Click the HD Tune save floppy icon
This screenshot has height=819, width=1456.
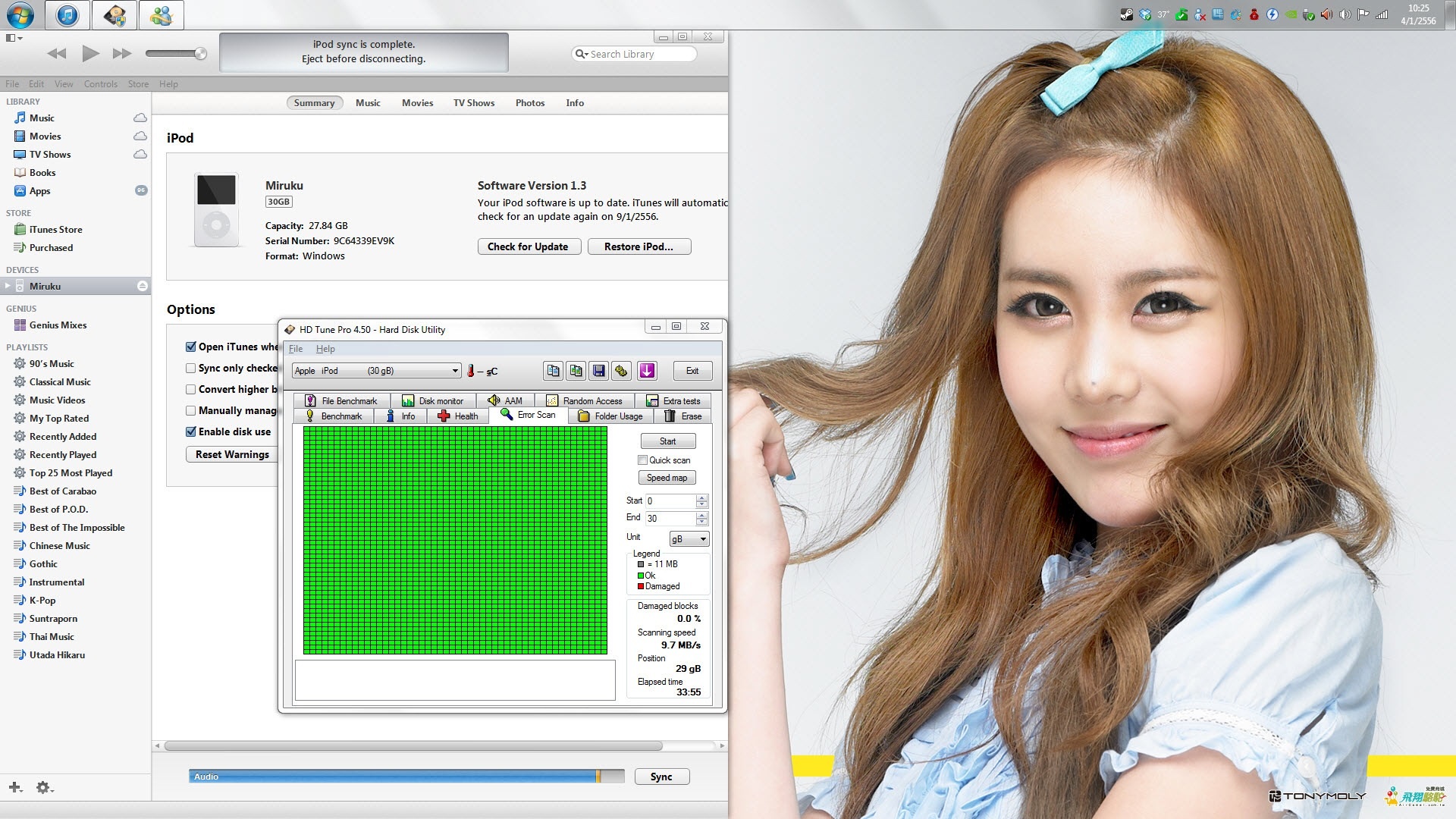(x=599, y=371)
